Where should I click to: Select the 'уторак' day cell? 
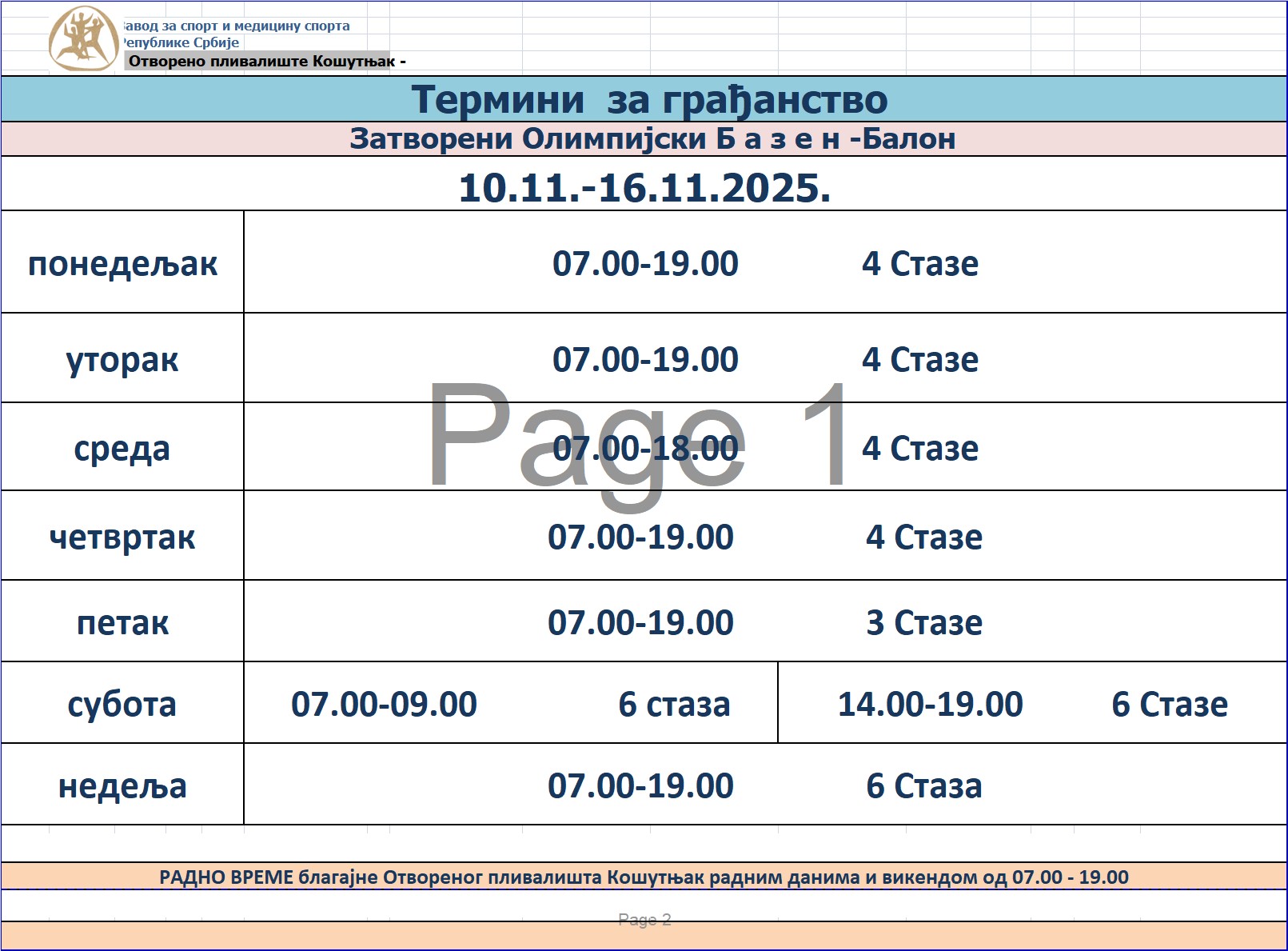point(122,360)
